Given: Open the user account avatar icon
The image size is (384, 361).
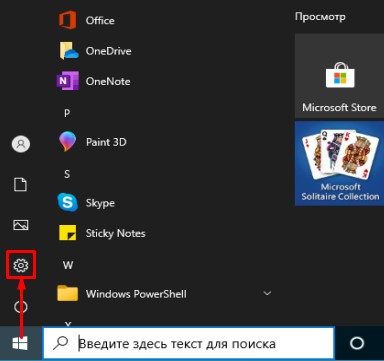Looking at the screenshot, I should pos(21,144).
